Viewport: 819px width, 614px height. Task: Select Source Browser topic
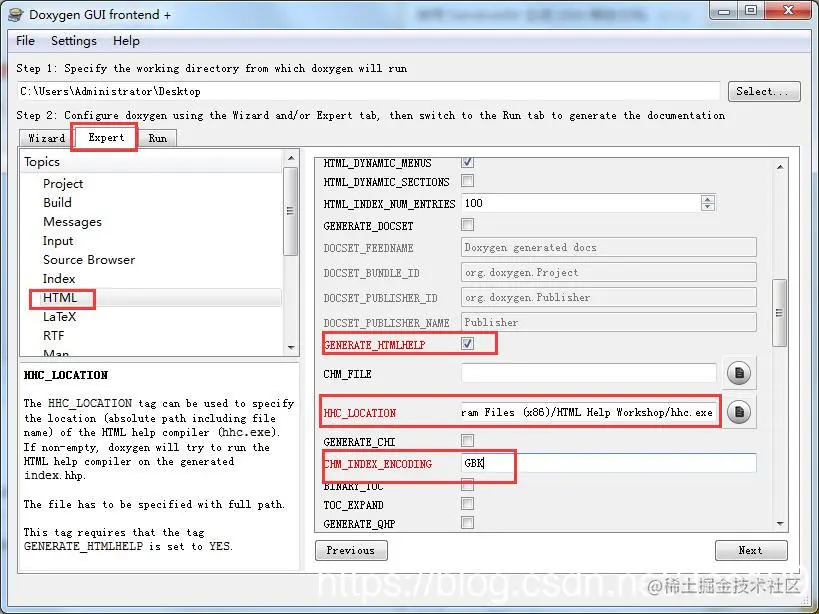click(89, 259)
